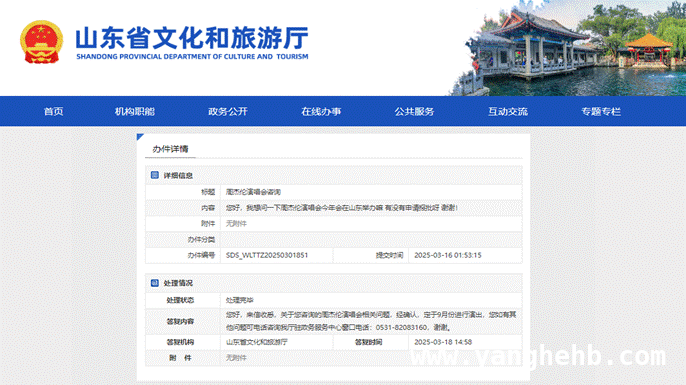Open the 互动交流 menu item
This screenshot has height=385, width=686.
508,112
